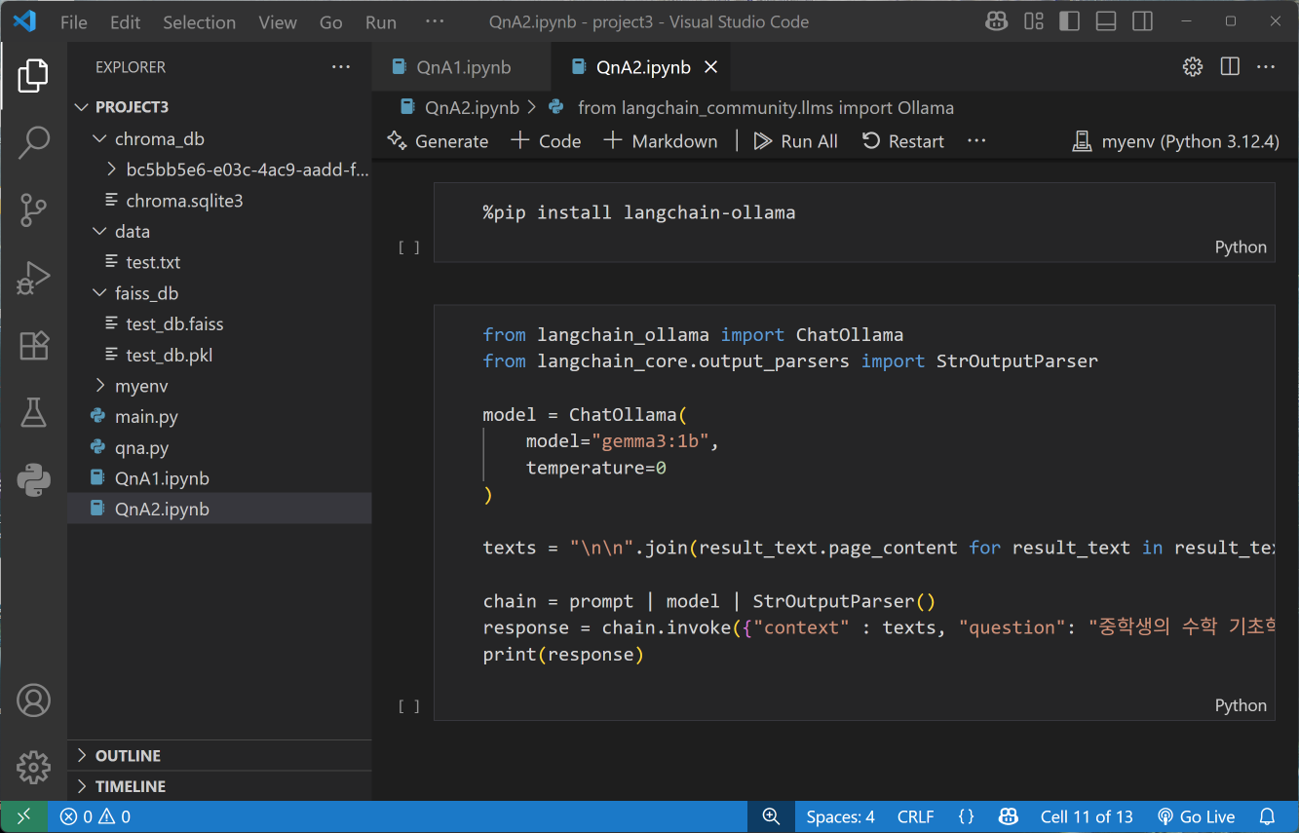Open the Edit menu

click(x=125, y=22)
